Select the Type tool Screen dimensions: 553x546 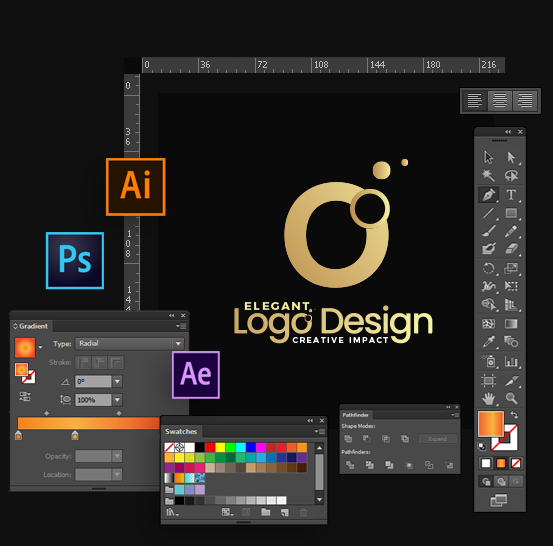point(511,195)
